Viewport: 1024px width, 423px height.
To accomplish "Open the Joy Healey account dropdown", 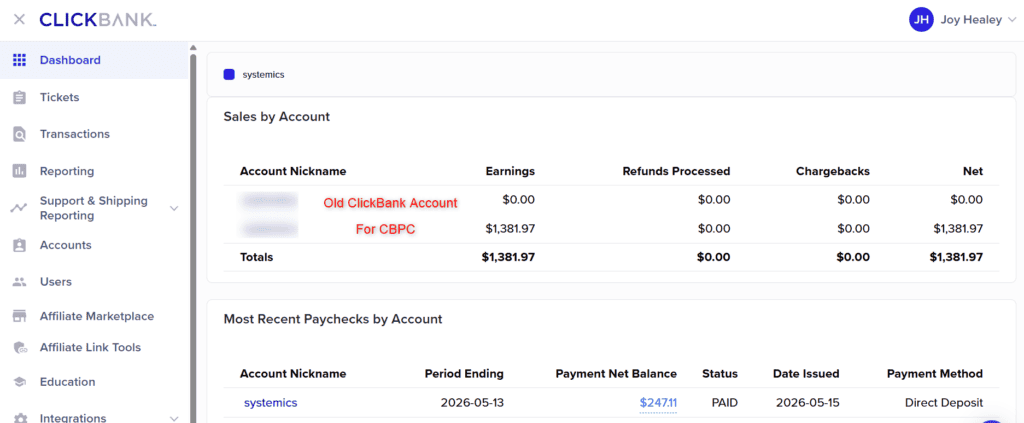I will coord(978,20).
